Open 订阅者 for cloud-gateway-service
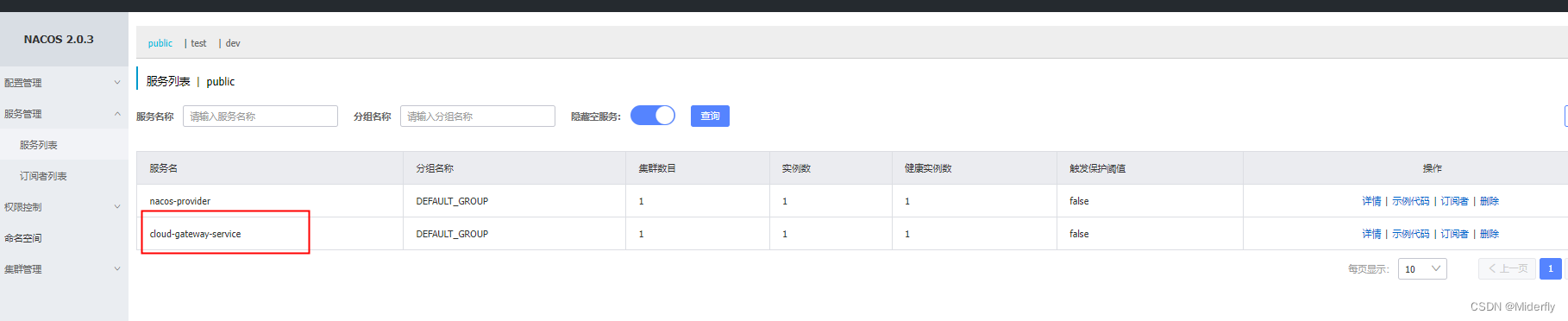The image size is (1568, 321). [1455, 234]
